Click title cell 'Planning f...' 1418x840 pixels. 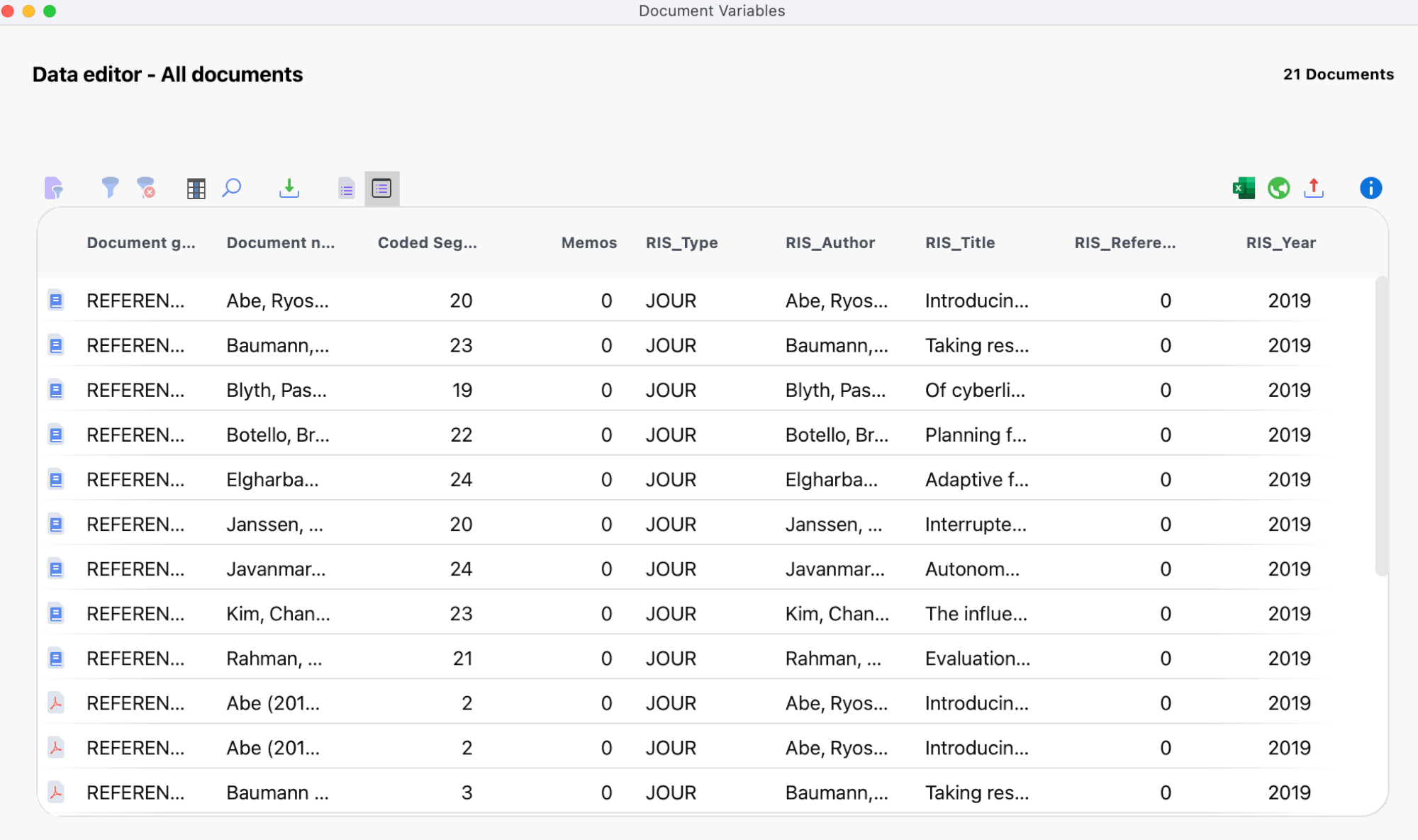(x=976, y=435)
